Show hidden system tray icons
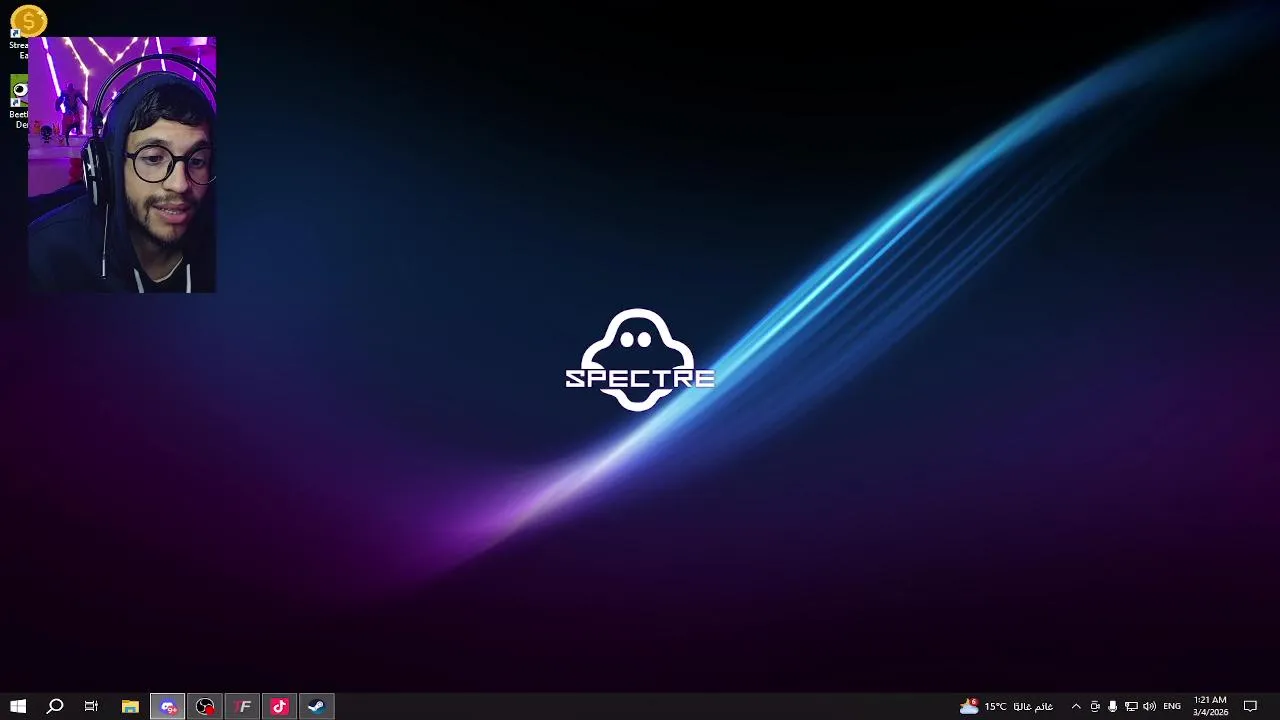 tap(1076, 706)
